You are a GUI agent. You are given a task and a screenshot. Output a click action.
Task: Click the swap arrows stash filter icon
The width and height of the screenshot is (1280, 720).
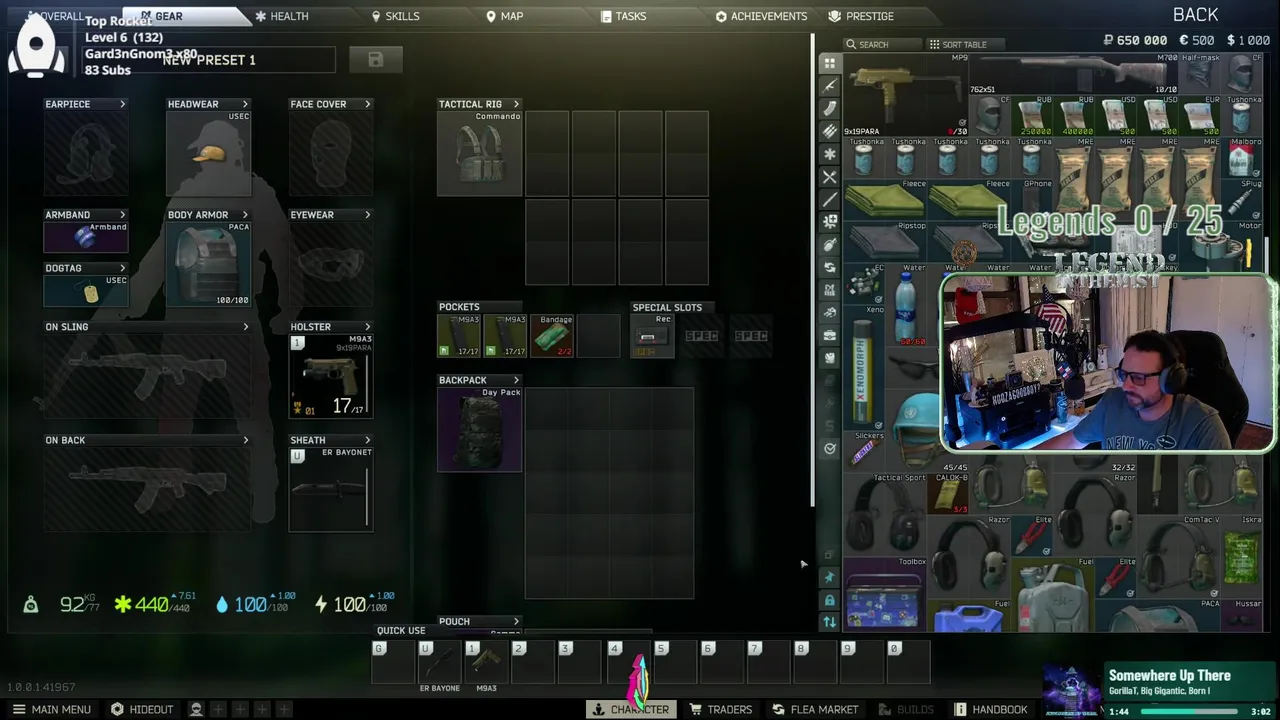[830, 267]
